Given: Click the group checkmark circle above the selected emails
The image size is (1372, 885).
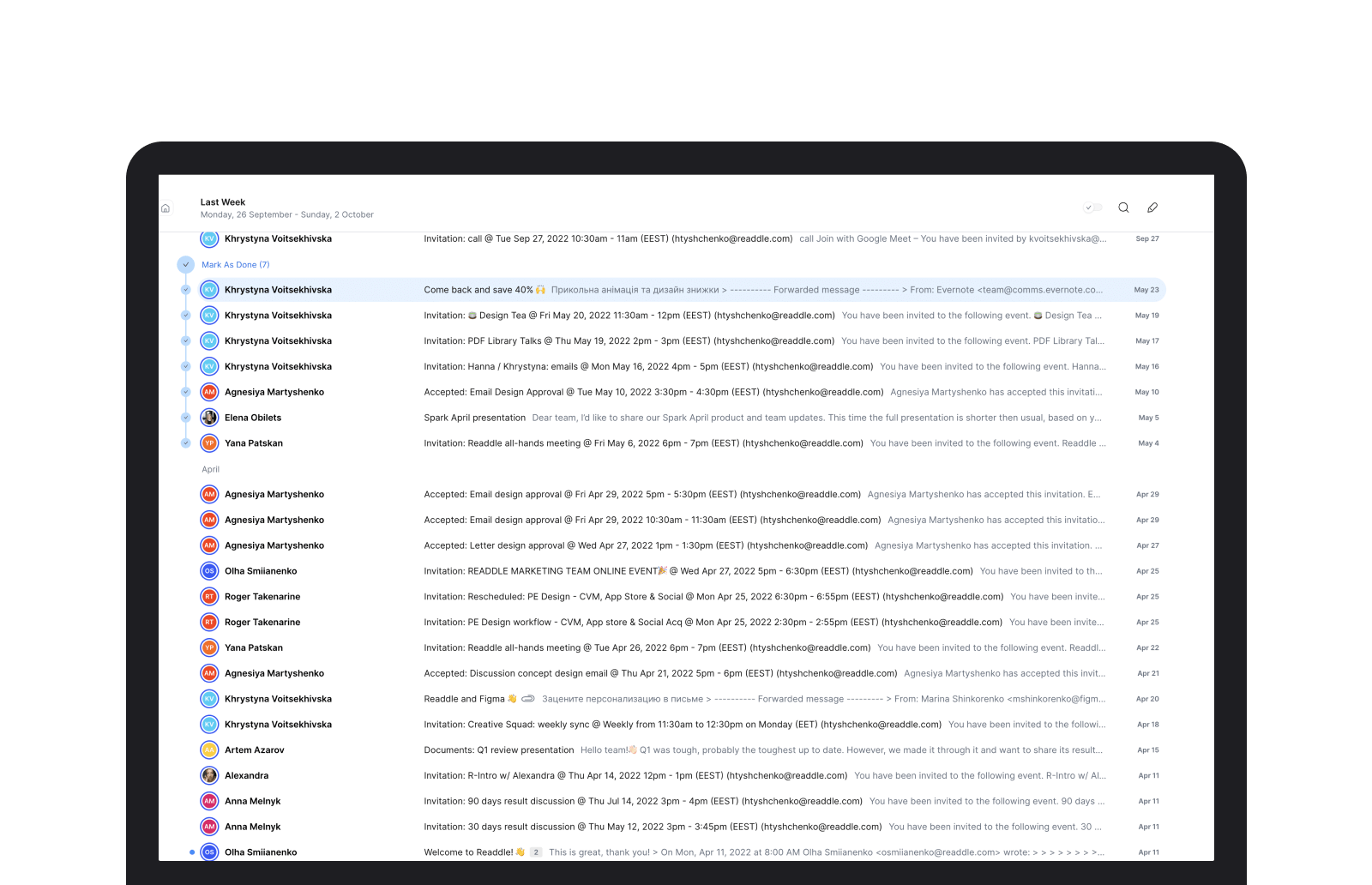Looking at the screenshot, I should point(186,264).
